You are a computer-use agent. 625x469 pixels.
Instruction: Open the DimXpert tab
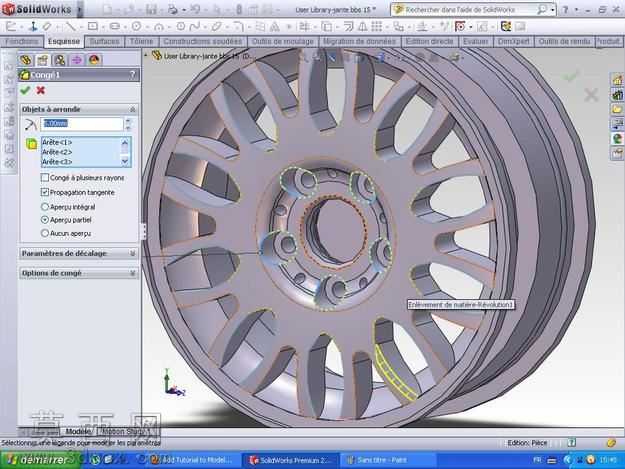pyautogui.click(x=513, y=41)
